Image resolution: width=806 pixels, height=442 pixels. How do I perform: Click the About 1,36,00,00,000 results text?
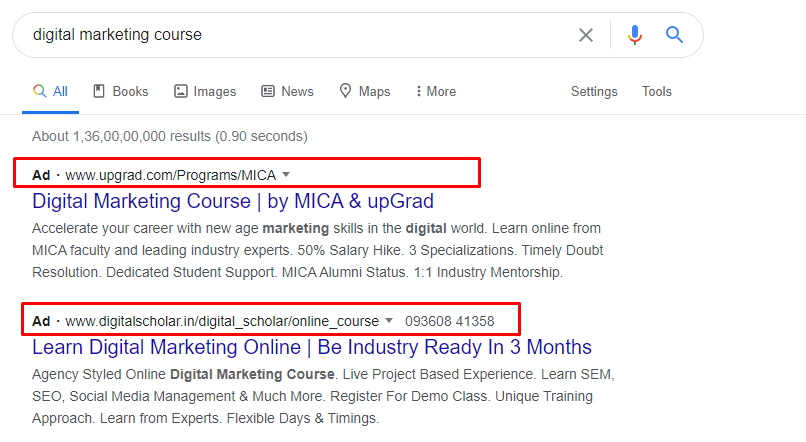(170, 136)
